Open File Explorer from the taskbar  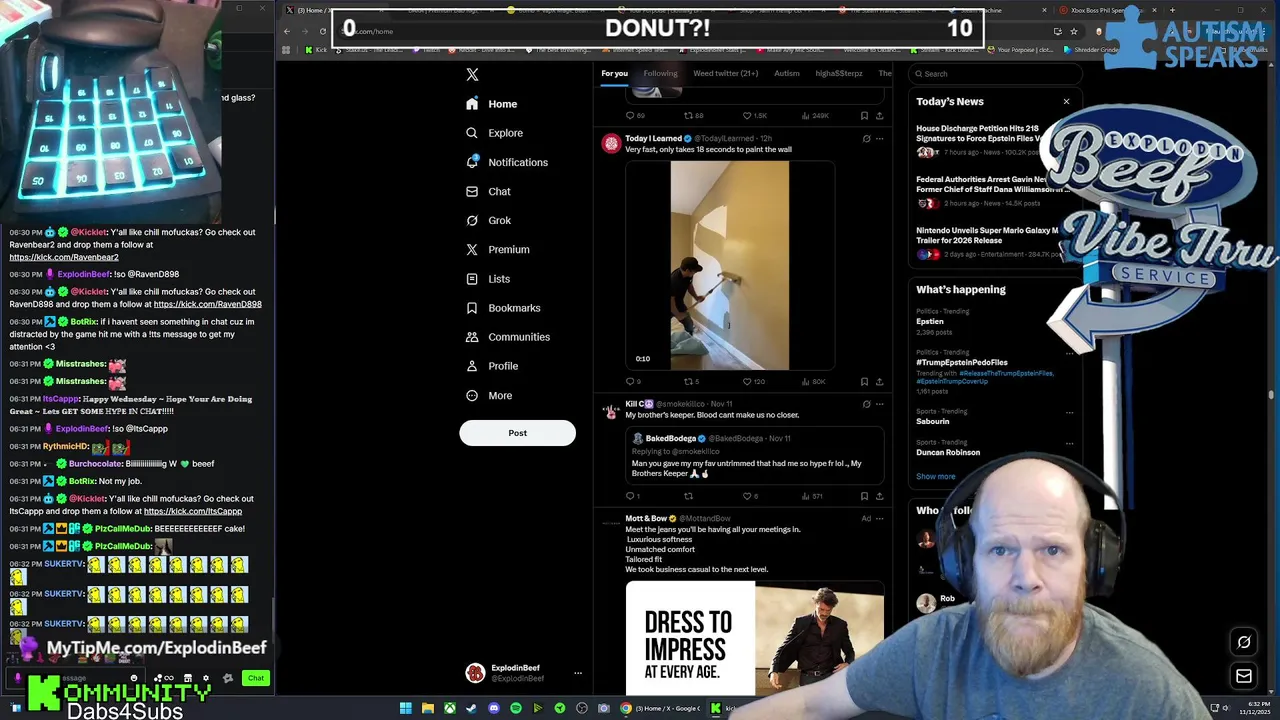(x=428, y=708)
